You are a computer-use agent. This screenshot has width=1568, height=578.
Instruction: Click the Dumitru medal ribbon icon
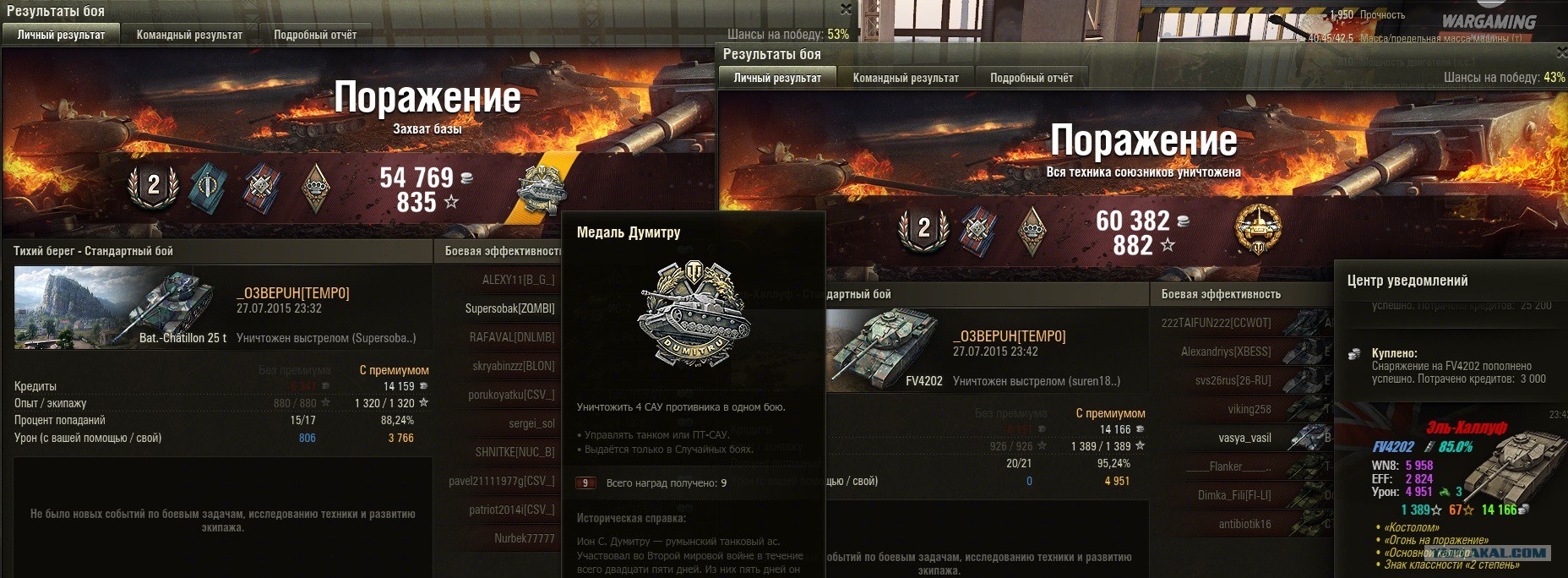tap(542, 188)
